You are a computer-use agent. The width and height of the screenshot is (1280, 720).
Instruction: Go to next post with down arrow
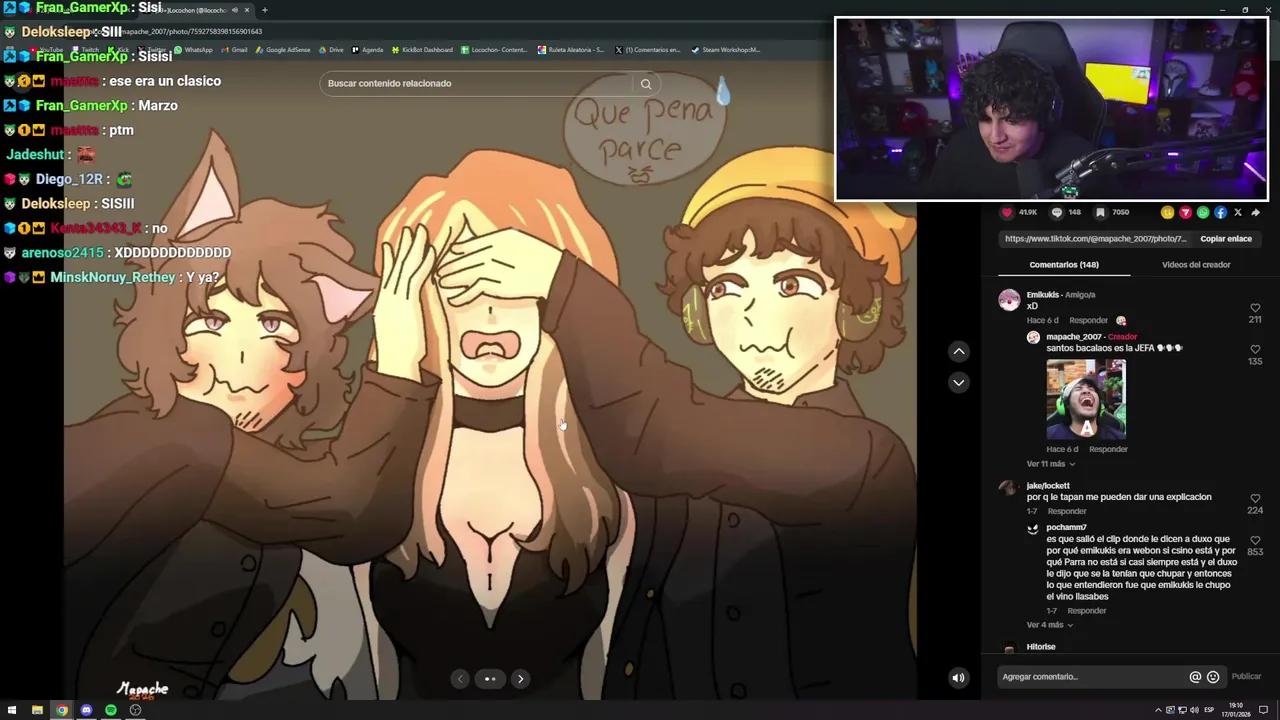click(x=959, y=382)
